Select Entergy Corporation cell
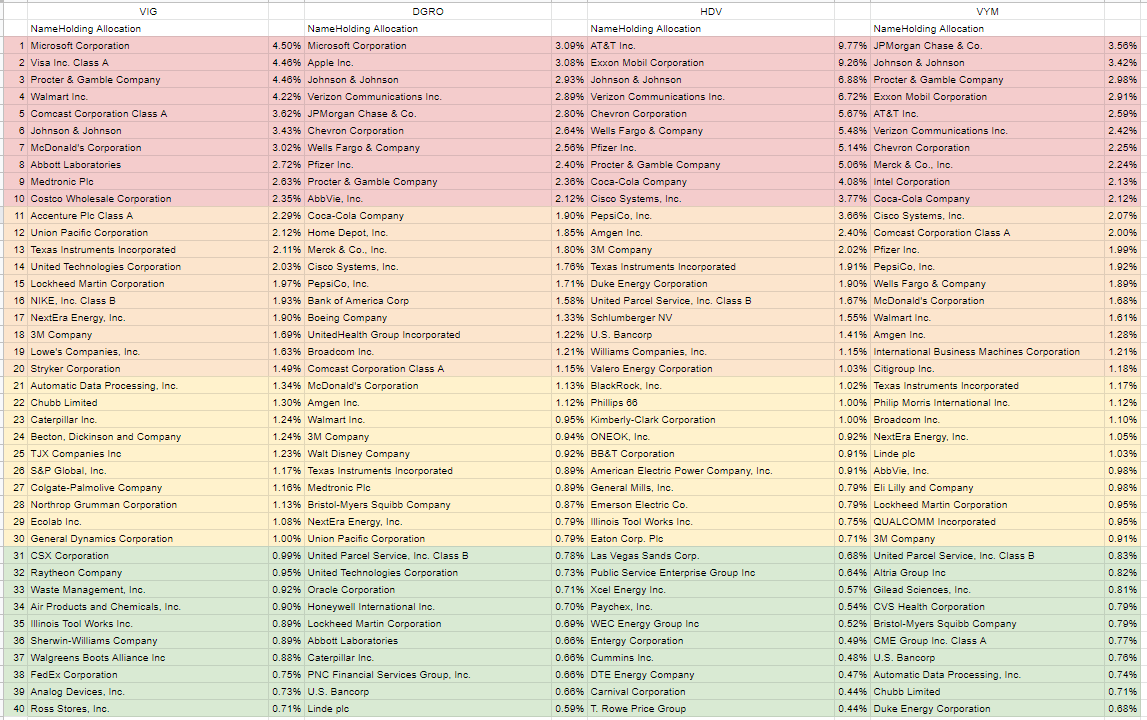This screenshot has width=1147, height=720. (710, 640)
